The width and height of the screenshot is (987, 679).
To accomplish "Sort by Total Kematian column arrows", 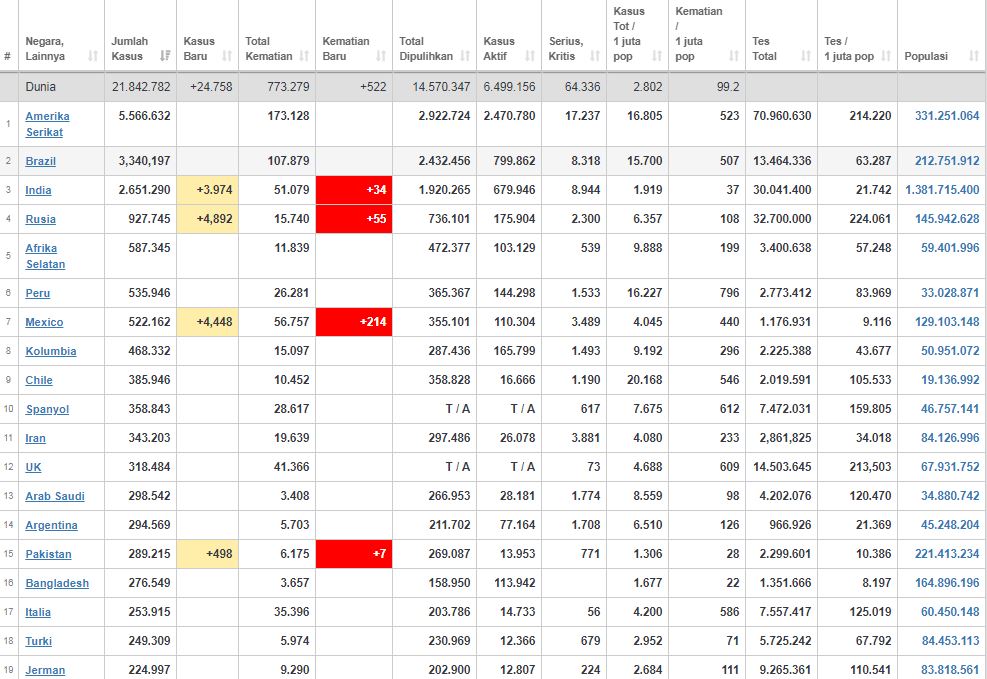I will 304,56.
